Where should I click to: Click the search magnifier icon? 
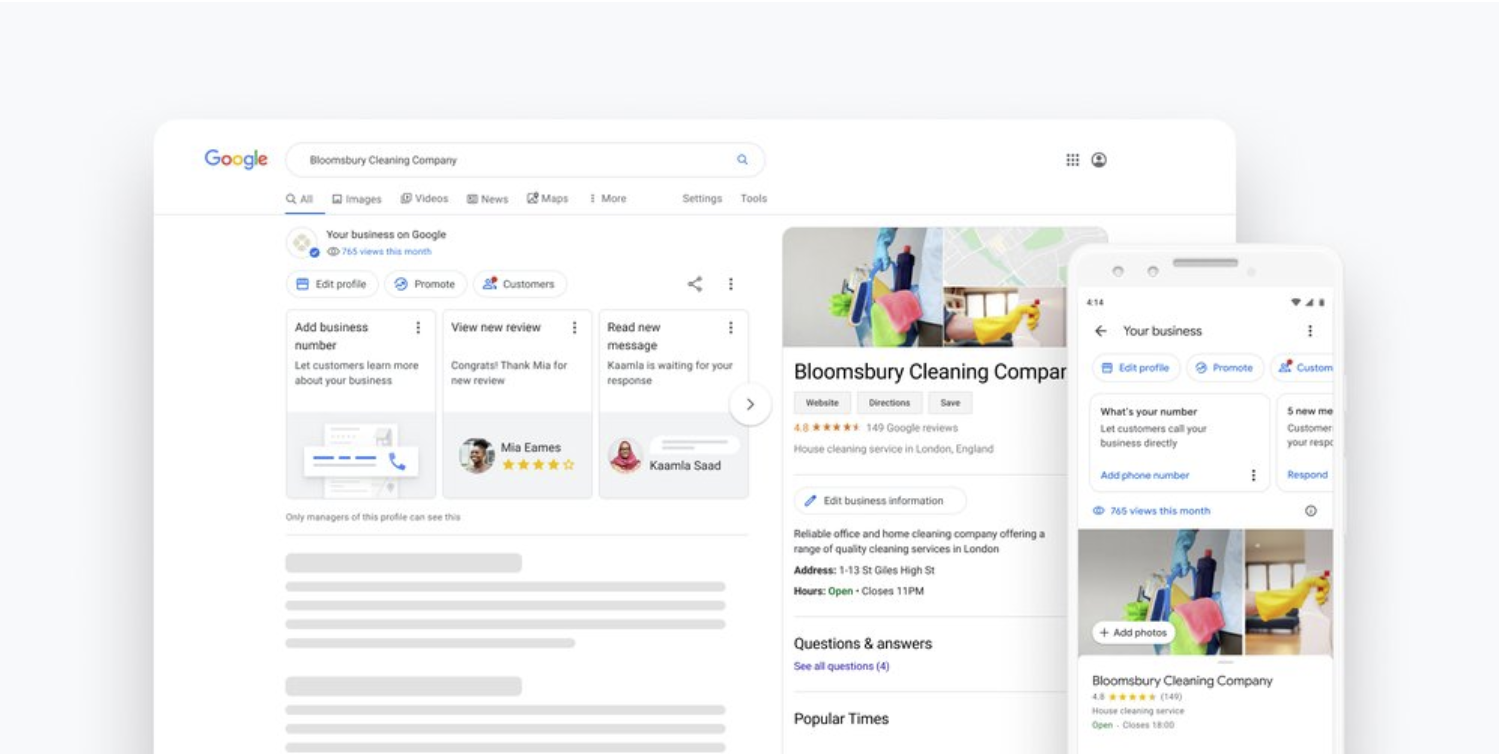[741, 160]
